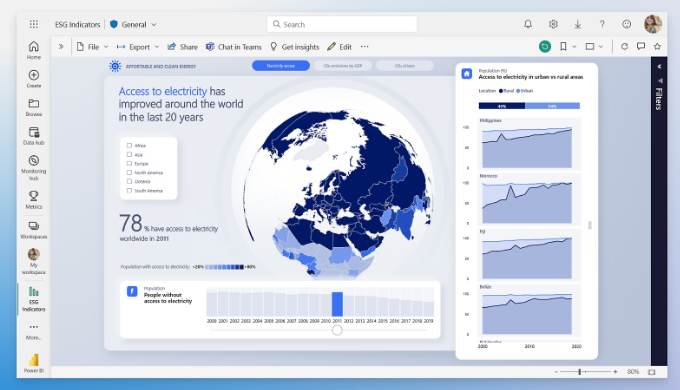Switch to CO2 emissions by GDP tab

tap(343, 66)
